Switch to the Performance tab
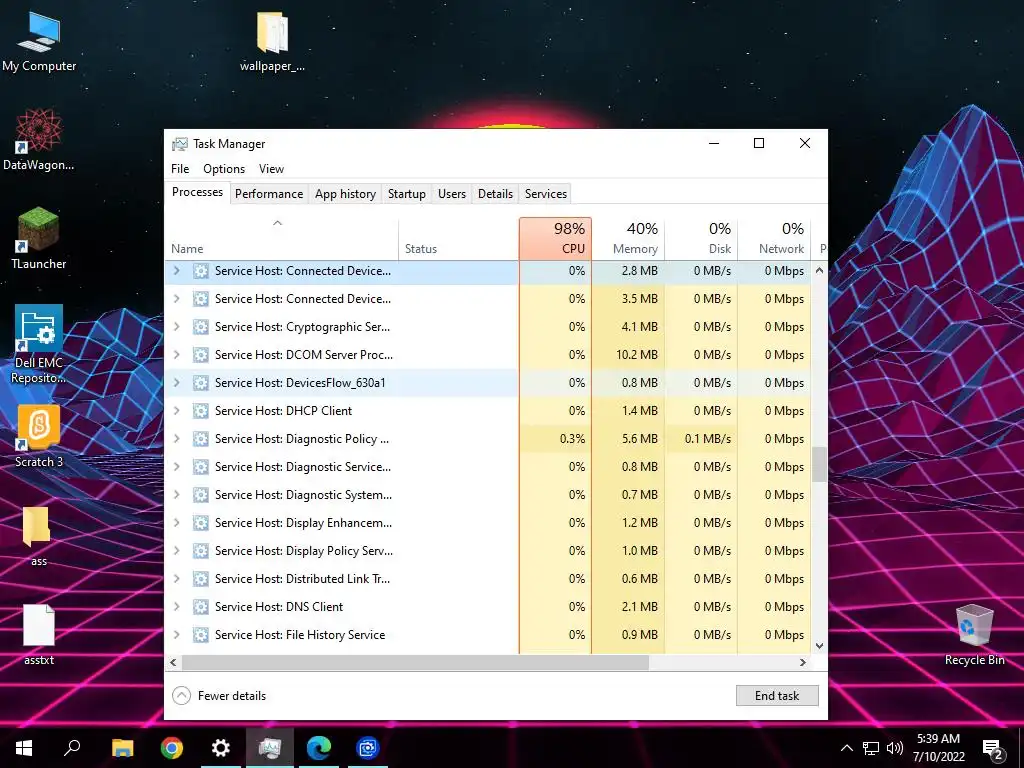Viewport: 1024px width, 768px height. [269, 194]
